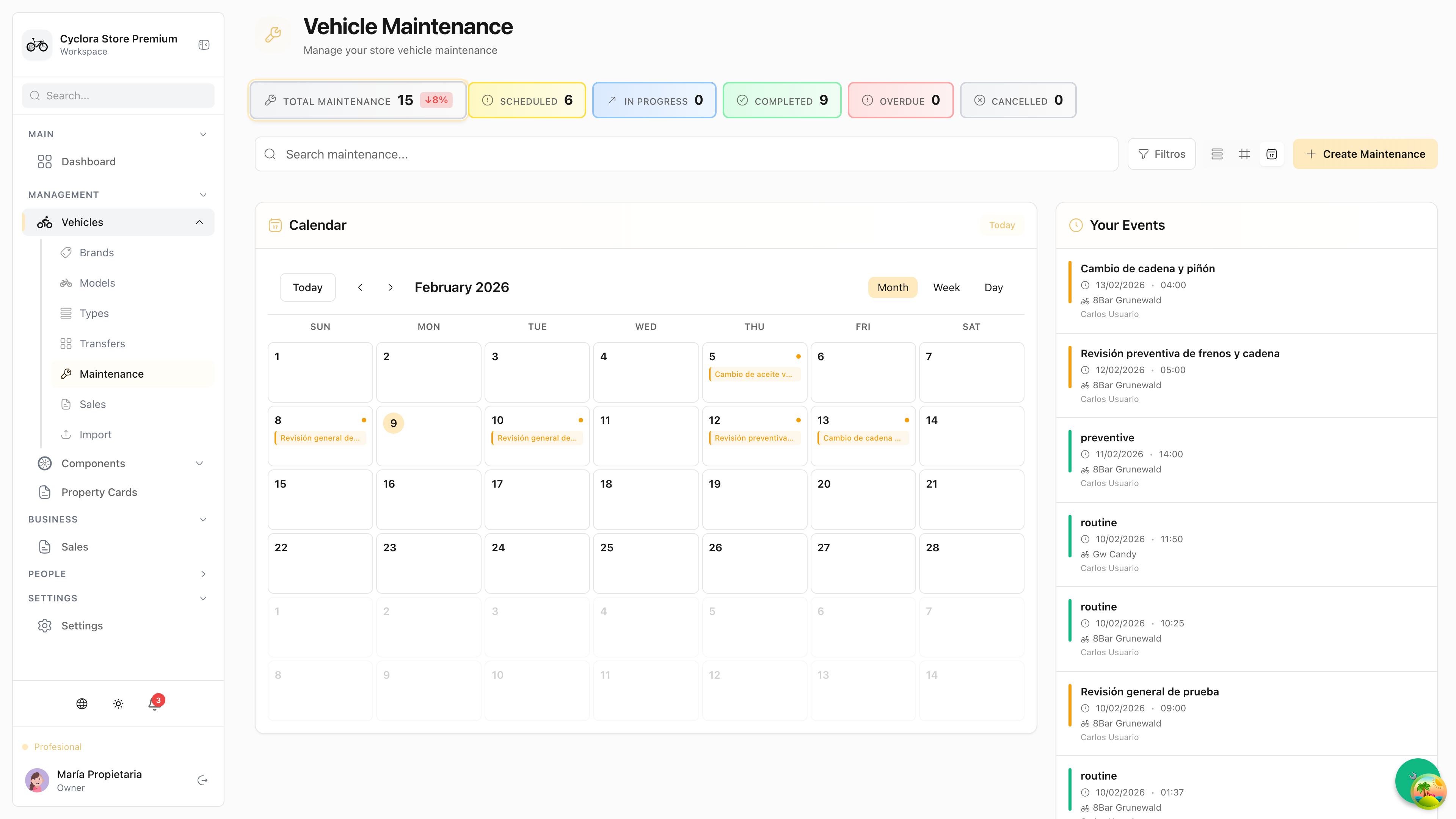Screen dimensions: 1456x819
Task: Click the logout icon beside María Propietaria
Action: click(202, 780)
